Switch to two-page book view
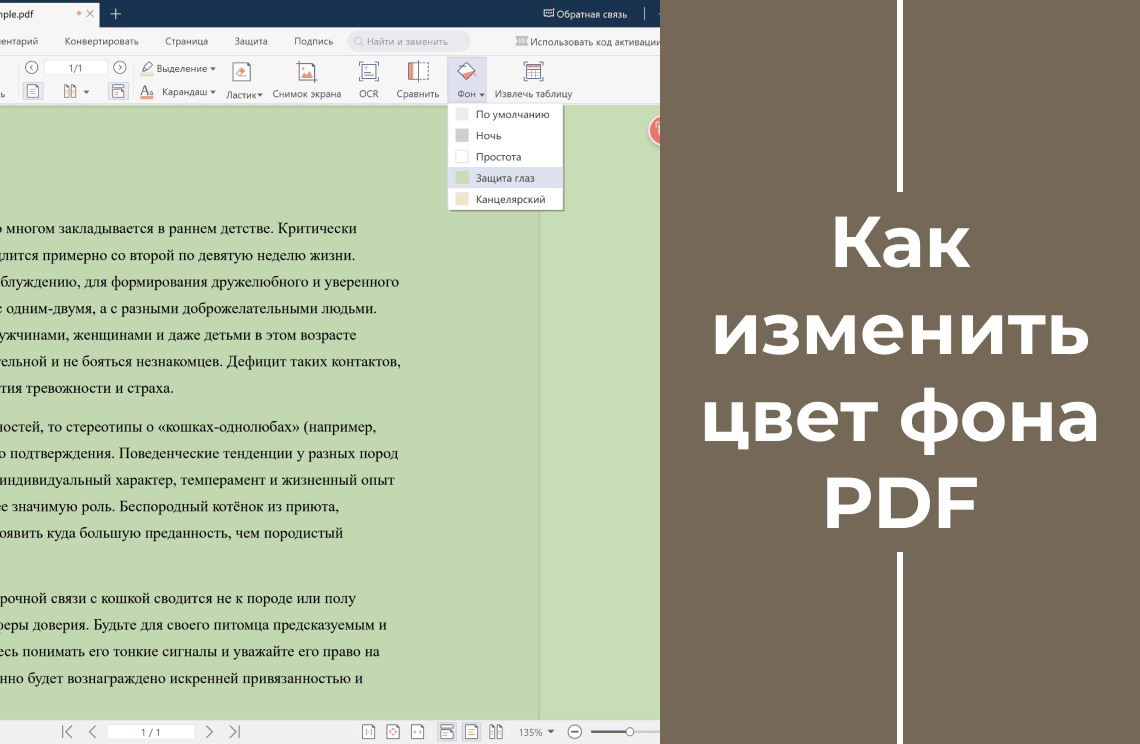Screen dimensions: 1140x744 click(x=496, y=731)
